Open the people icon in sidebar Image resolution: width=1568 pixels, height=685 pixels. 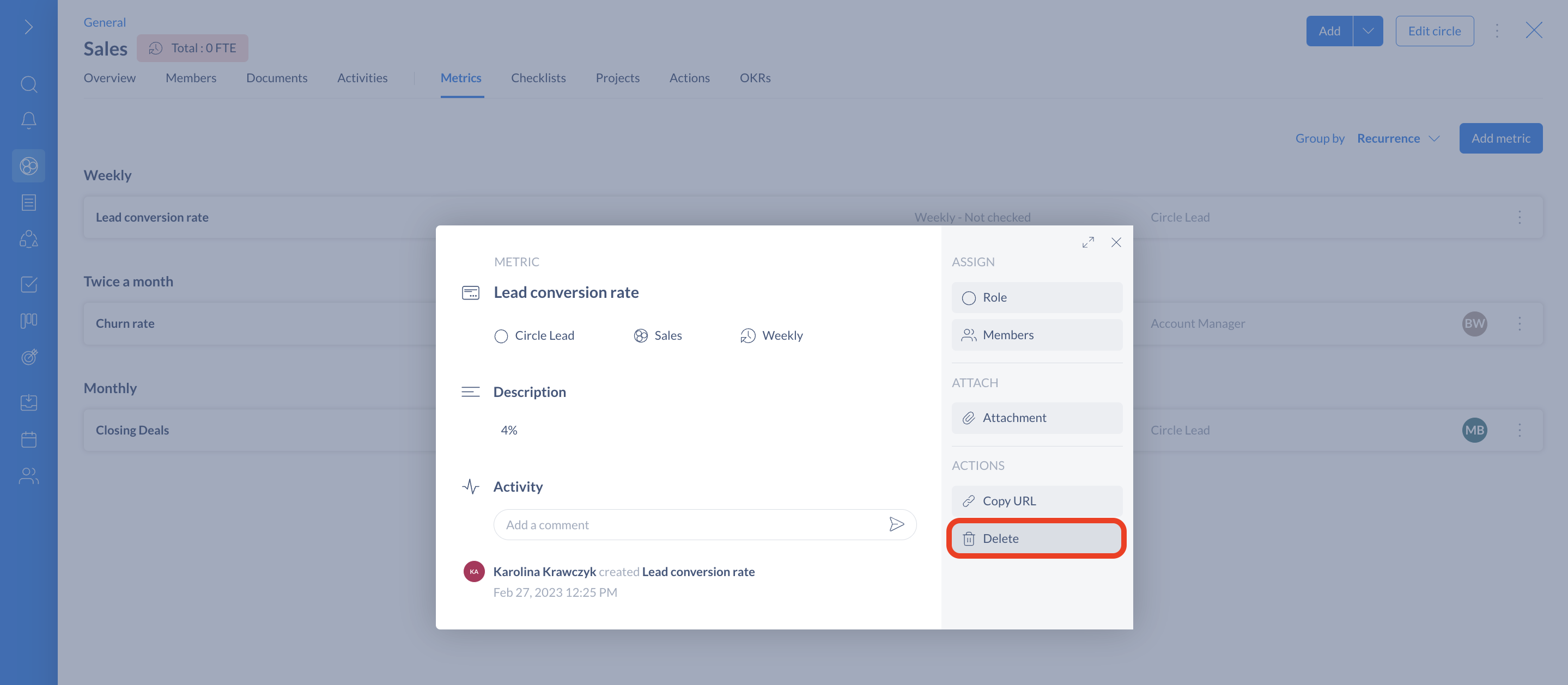pos(29,475)
